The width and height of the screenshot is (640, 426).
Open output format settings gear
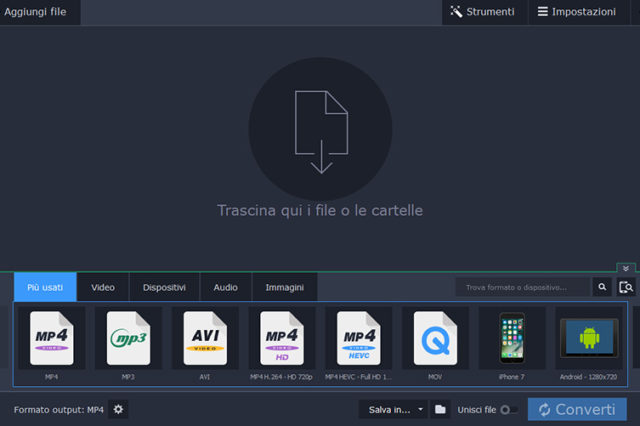(x=118, y=409)
